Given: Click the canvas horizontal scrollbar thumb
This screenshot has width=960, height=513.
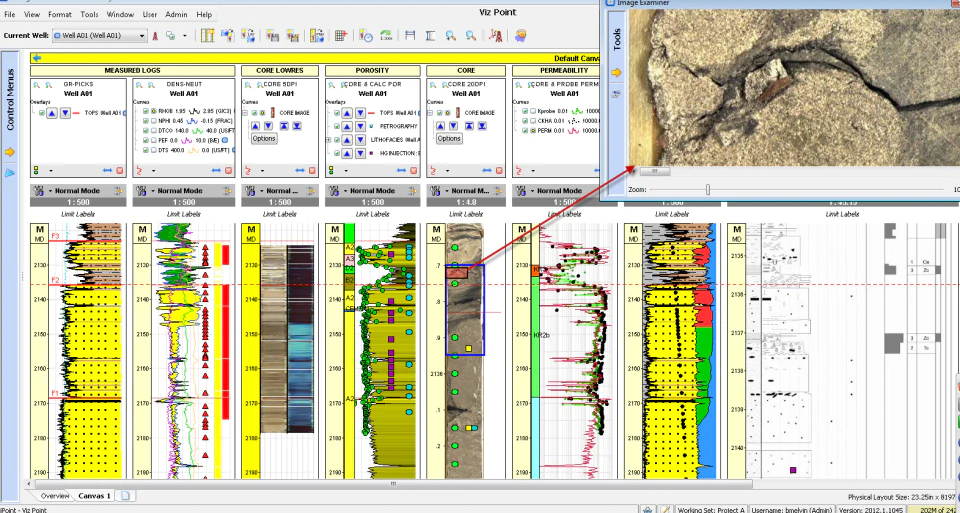Looking at the screenshot, I should pos(393,484).
